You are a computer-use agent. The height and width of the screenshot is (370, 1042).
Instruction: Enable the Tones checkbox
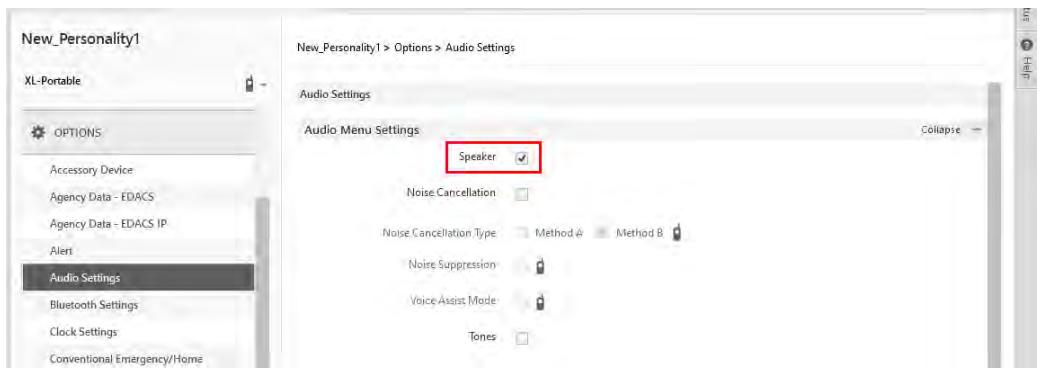pyautogui.click(x=522, y=338)
